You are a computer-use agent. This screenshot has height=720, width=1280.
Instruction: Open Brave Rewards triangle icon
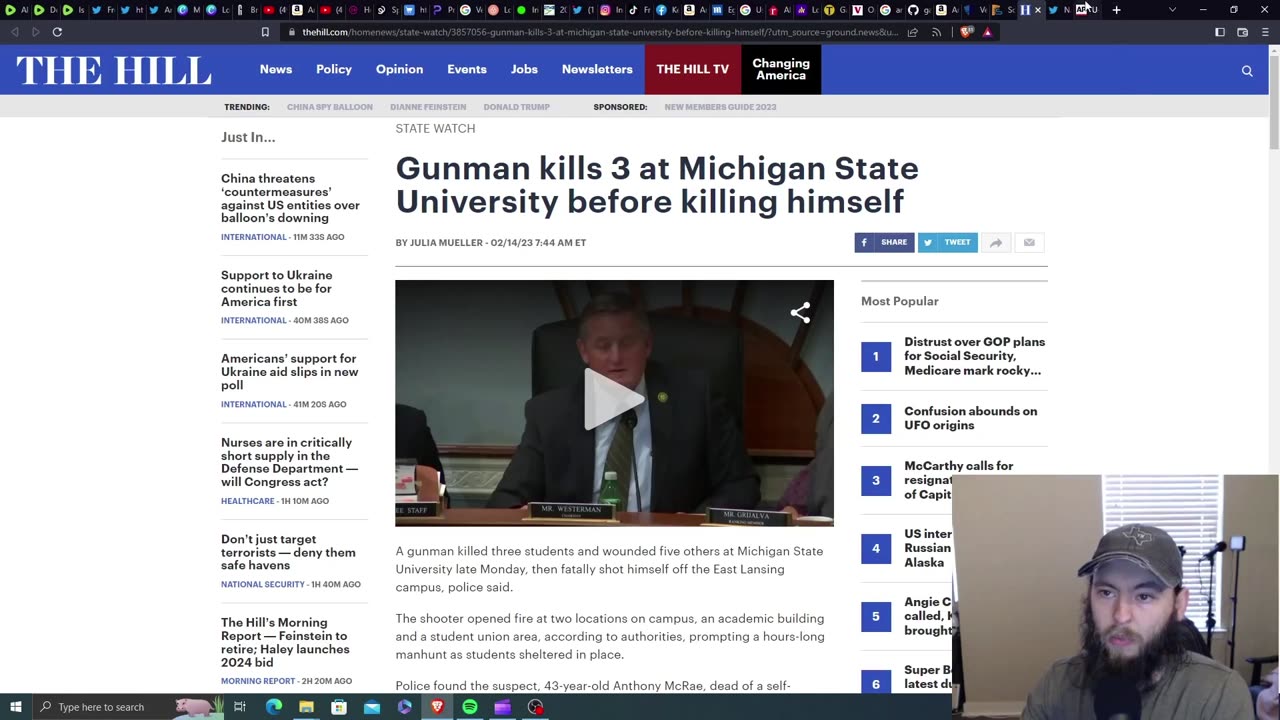click(987, 32)
